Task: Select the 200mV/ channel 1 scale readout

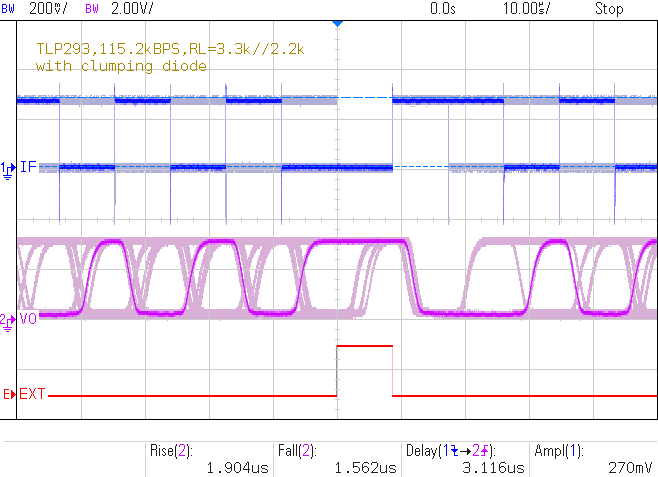Action: point(48,8)
